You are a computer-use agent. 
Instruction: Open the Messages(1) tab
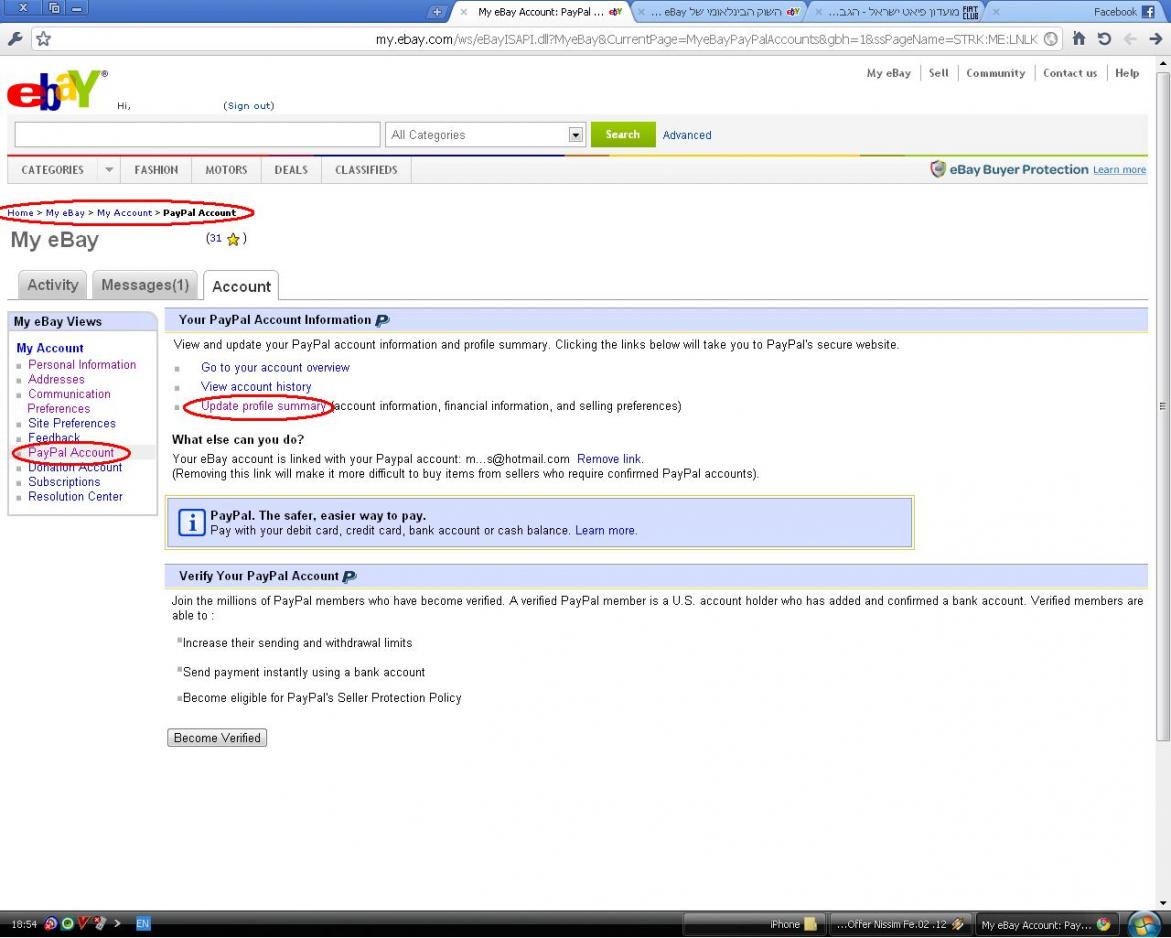point(145,285)
